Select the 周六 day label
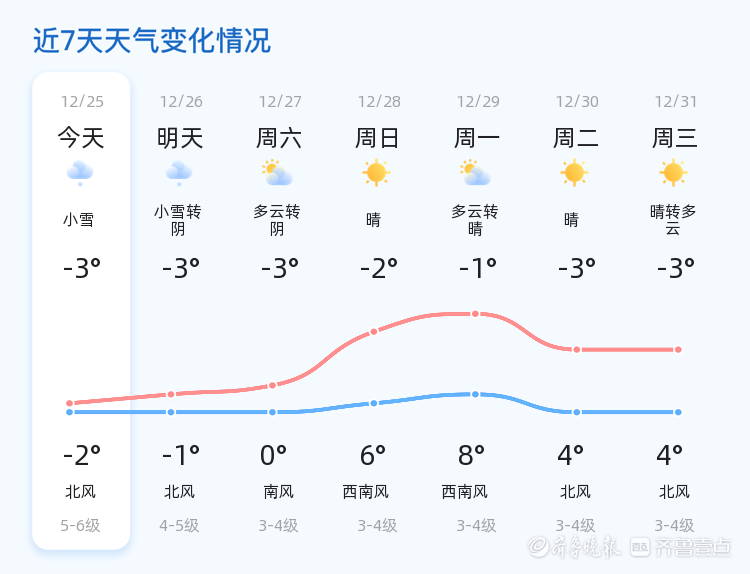Screen dimensions: 750x574 point(279,138)
